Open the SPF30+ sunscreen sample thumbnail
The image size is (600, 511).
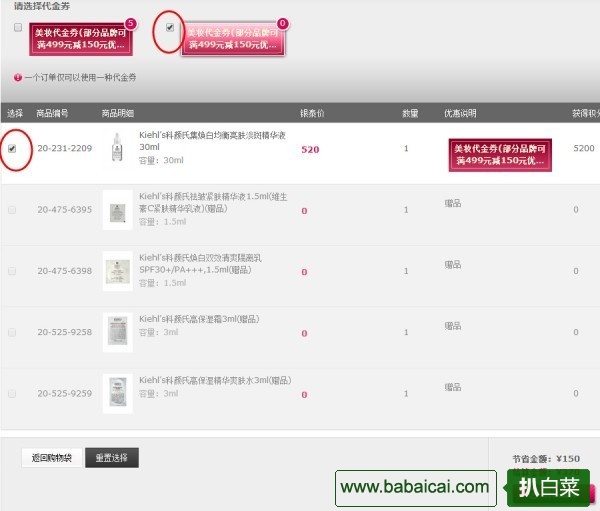click(x=117, y=271)
